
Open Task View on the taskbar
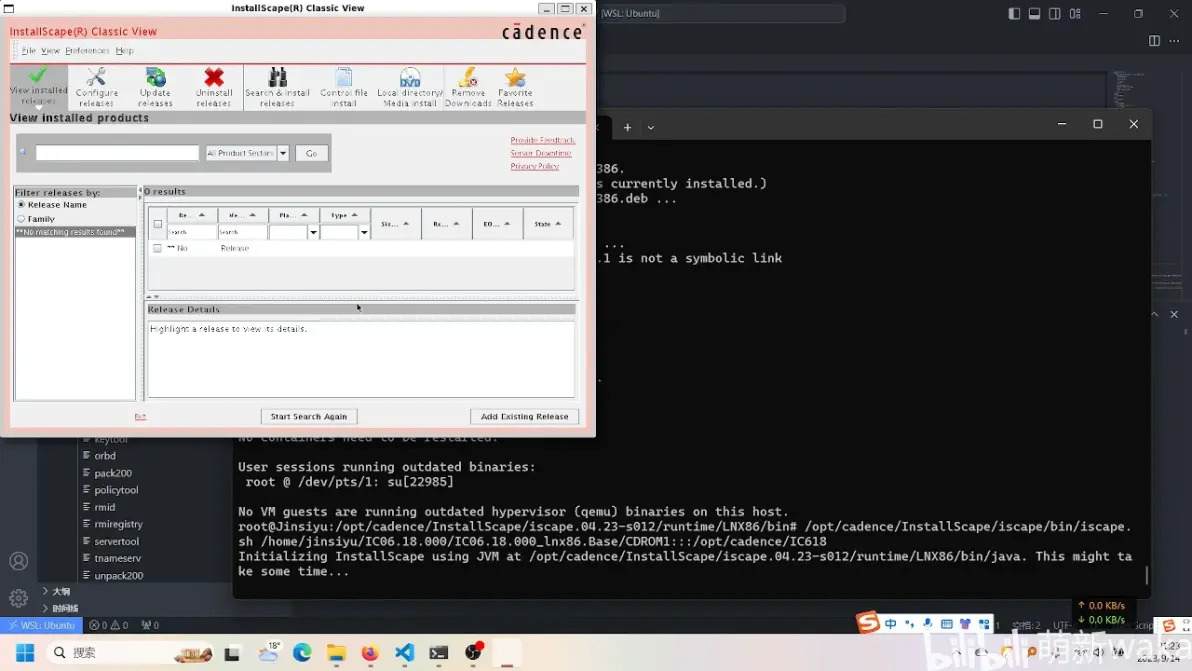pyautogui.click(x=232, y=653)
